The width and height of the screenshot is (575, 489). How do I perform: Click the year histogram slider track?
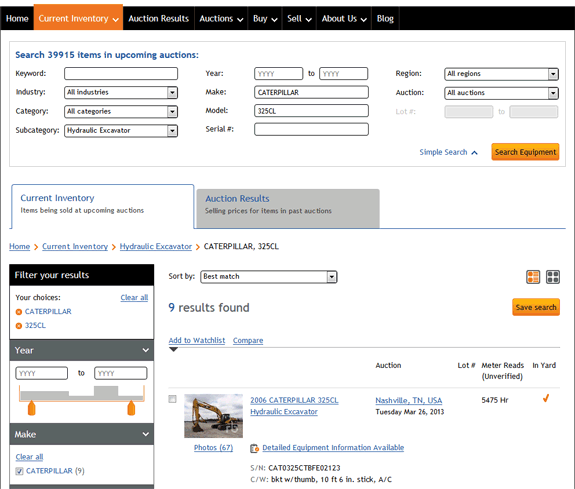[x=82, y=393]
